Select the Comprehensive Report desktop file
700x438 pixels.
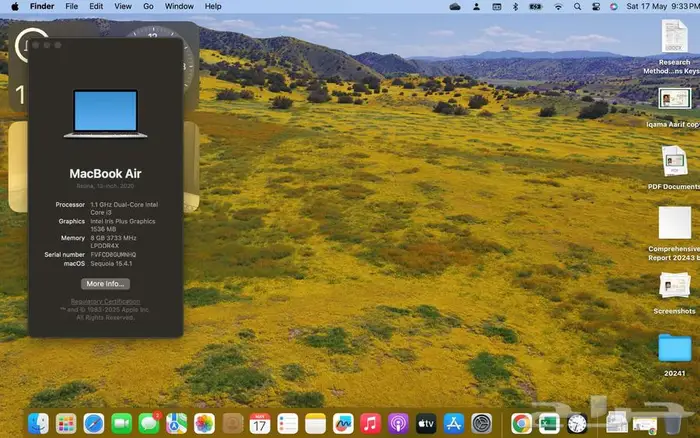(x=674, y=234)
